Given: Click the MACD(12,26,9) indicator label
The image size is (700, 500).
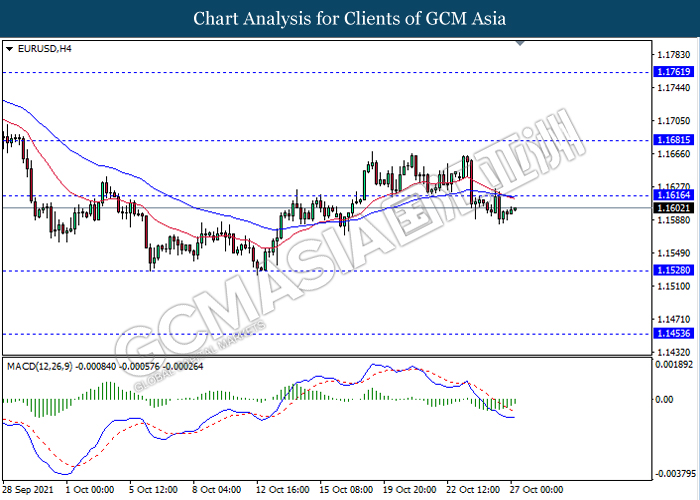Looking at the screenshot, I should point(40,367).
